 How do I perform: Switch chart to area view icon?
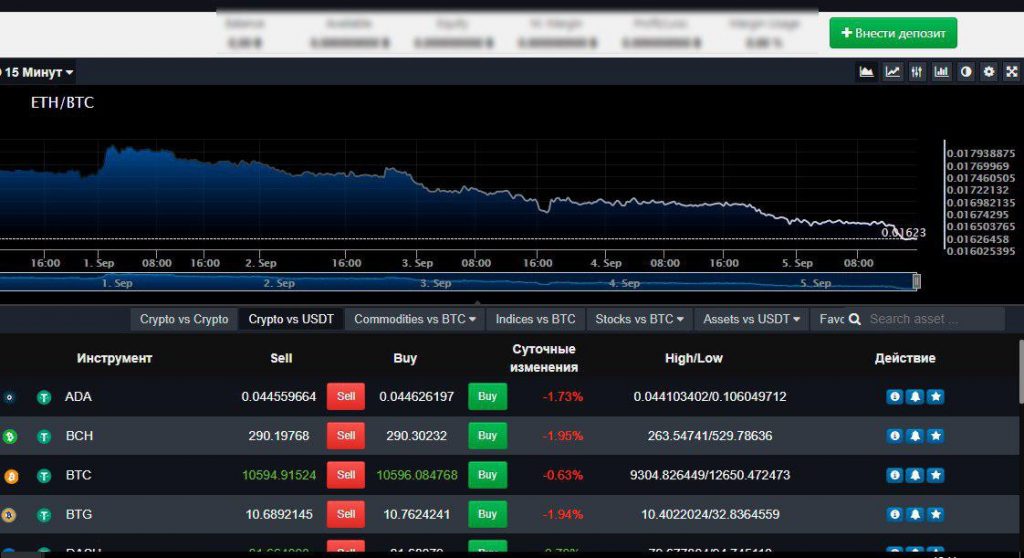click(x=867, y=72)
